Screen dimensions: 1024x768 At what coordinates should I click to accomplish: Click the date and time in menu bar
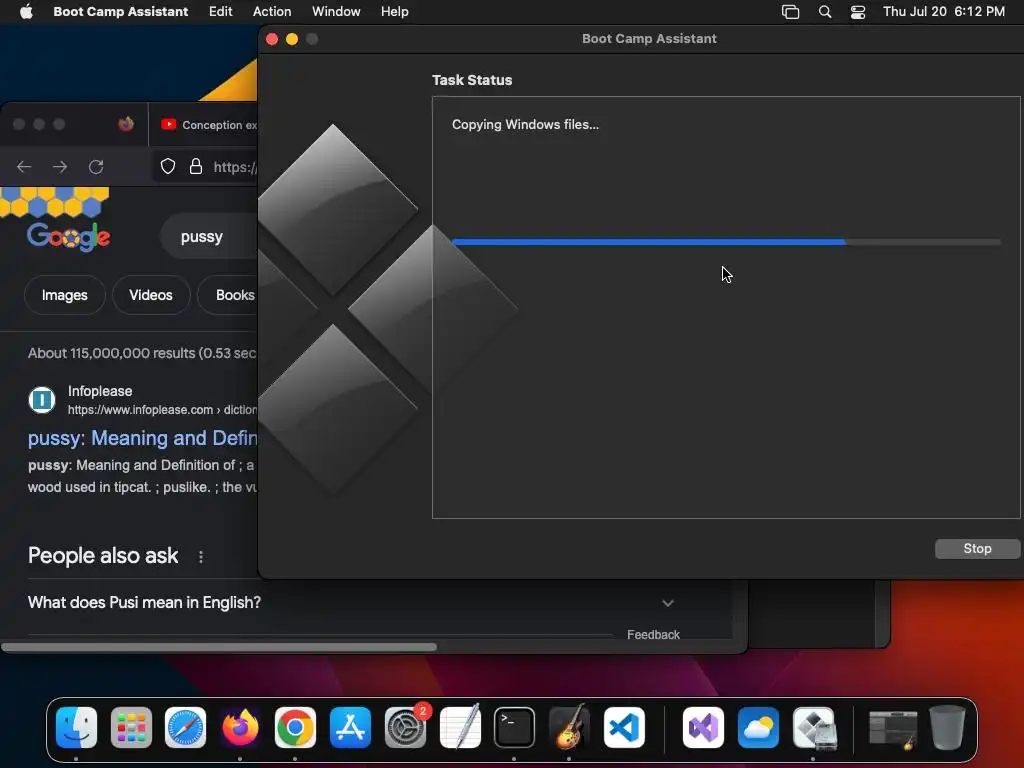point(944,12)
